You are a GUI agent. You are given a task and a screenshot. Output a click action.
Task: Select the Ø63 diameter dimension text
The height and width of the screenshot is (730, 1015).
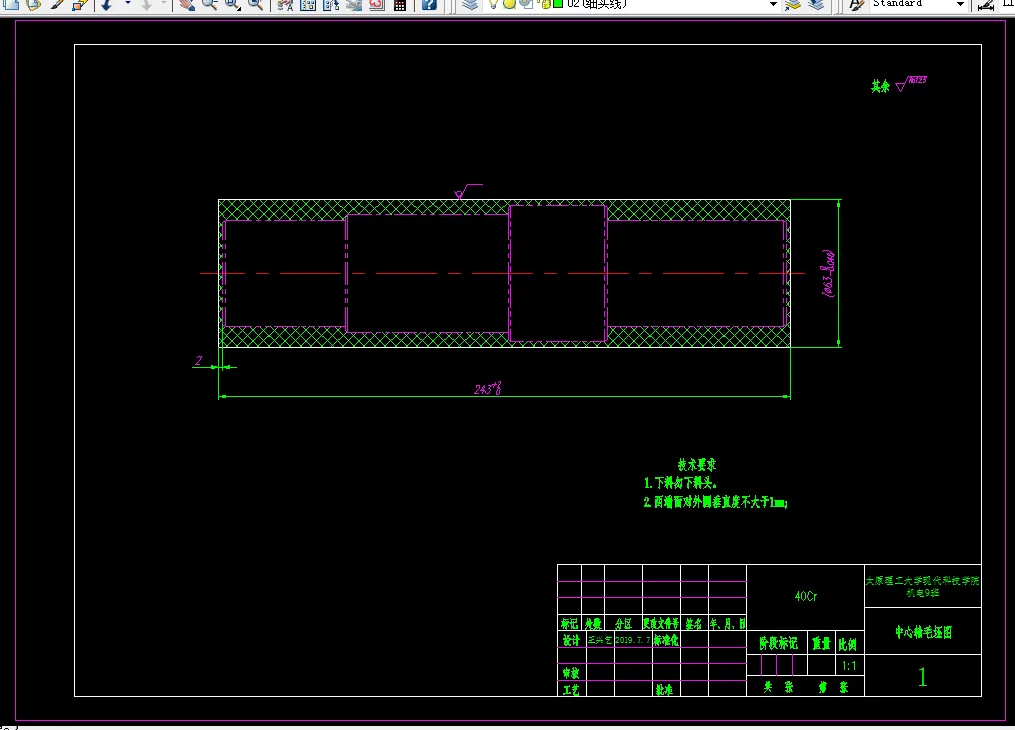[x=828, y=273]
